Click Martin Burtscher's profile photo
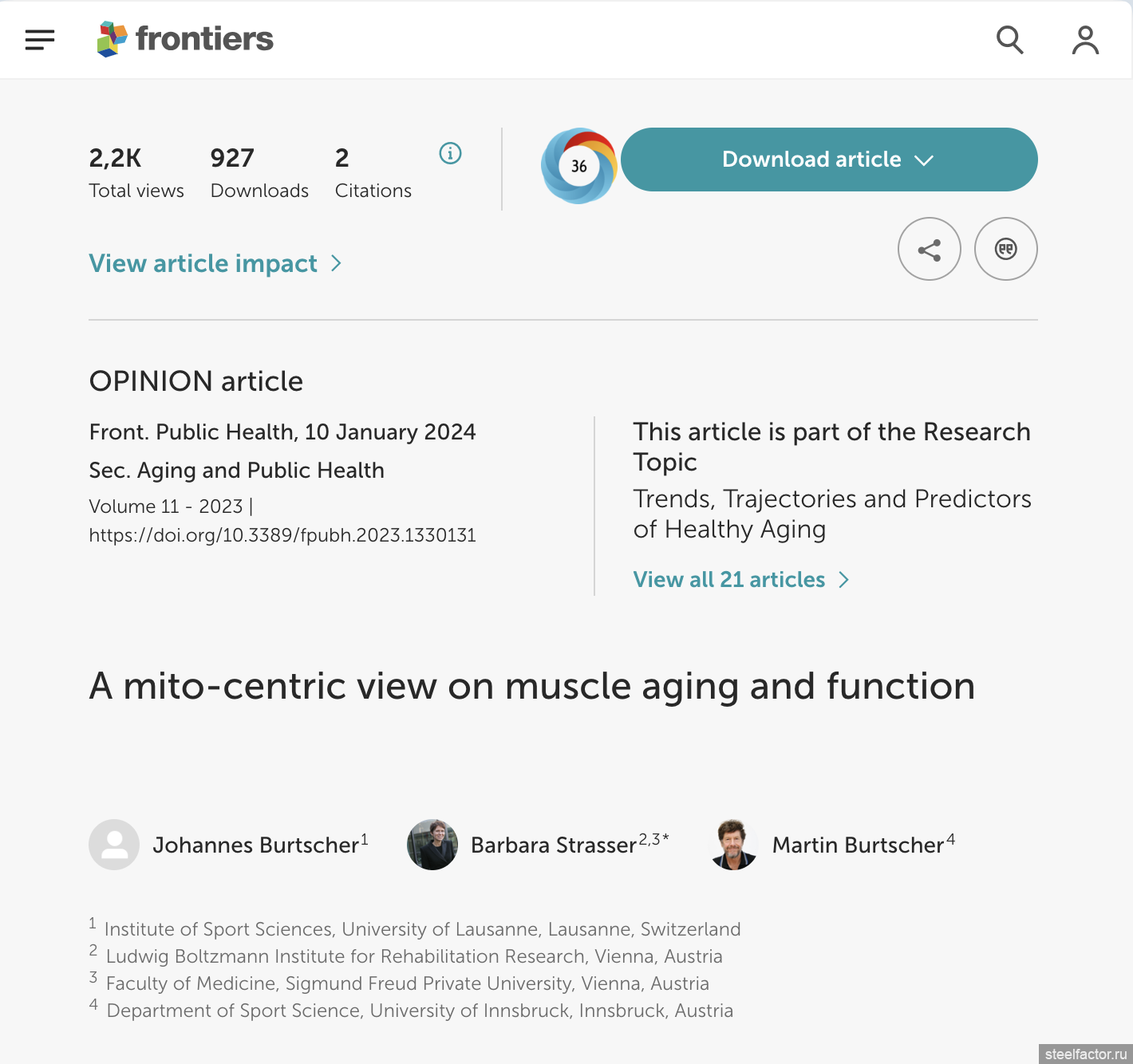Screen dimensions: 1133x1064 point(733,845)
